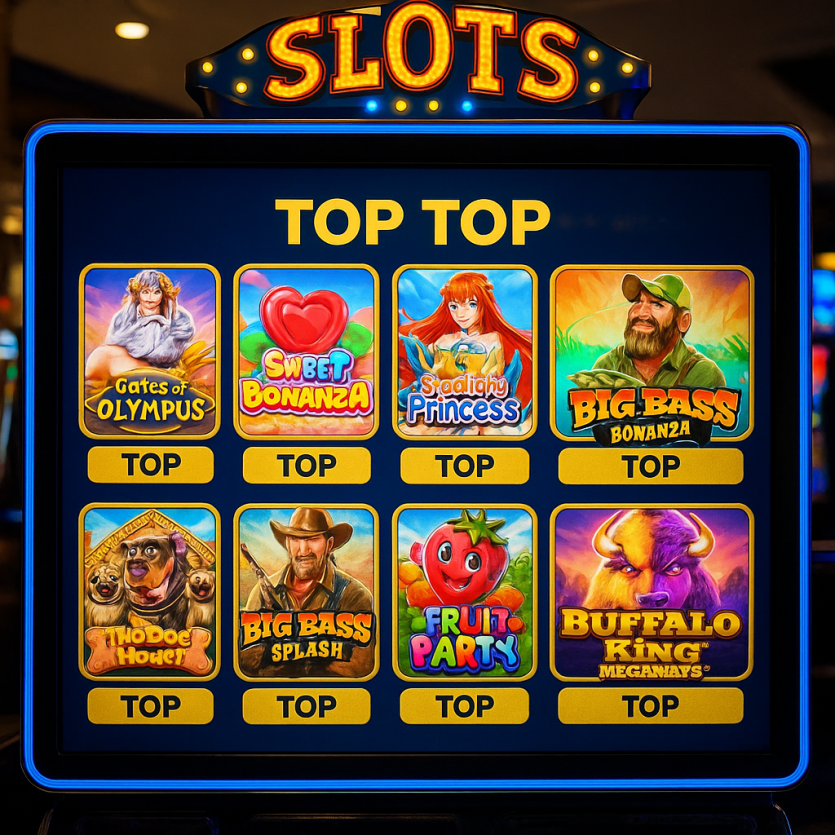This screenshot has width=835, height=835.
Task: Choose The Dog House game icon
Action: [x=150, y=592]
